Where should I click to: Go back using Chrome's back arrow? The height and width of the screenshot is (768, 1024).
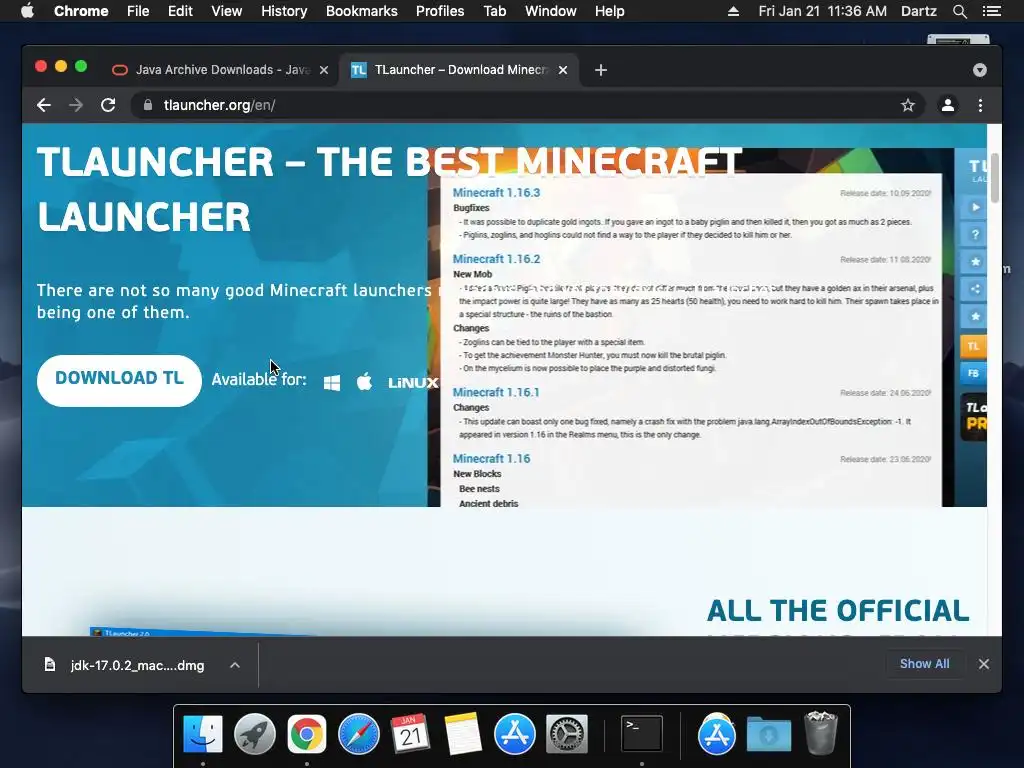point(44,105)
